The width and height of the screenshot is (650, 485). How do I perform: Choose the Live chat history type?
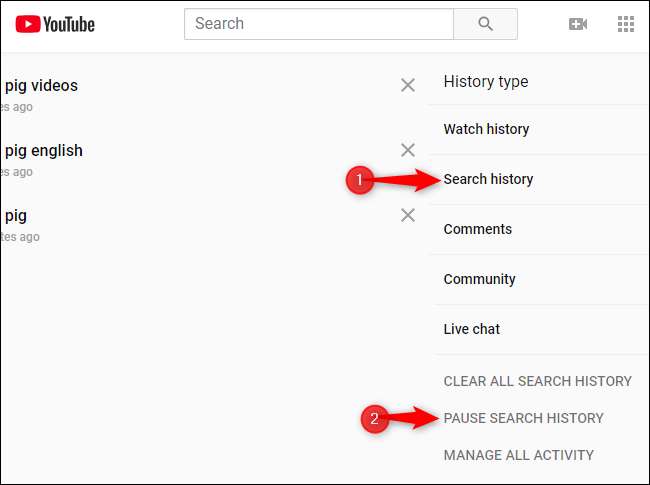click(x=472, y=329)
